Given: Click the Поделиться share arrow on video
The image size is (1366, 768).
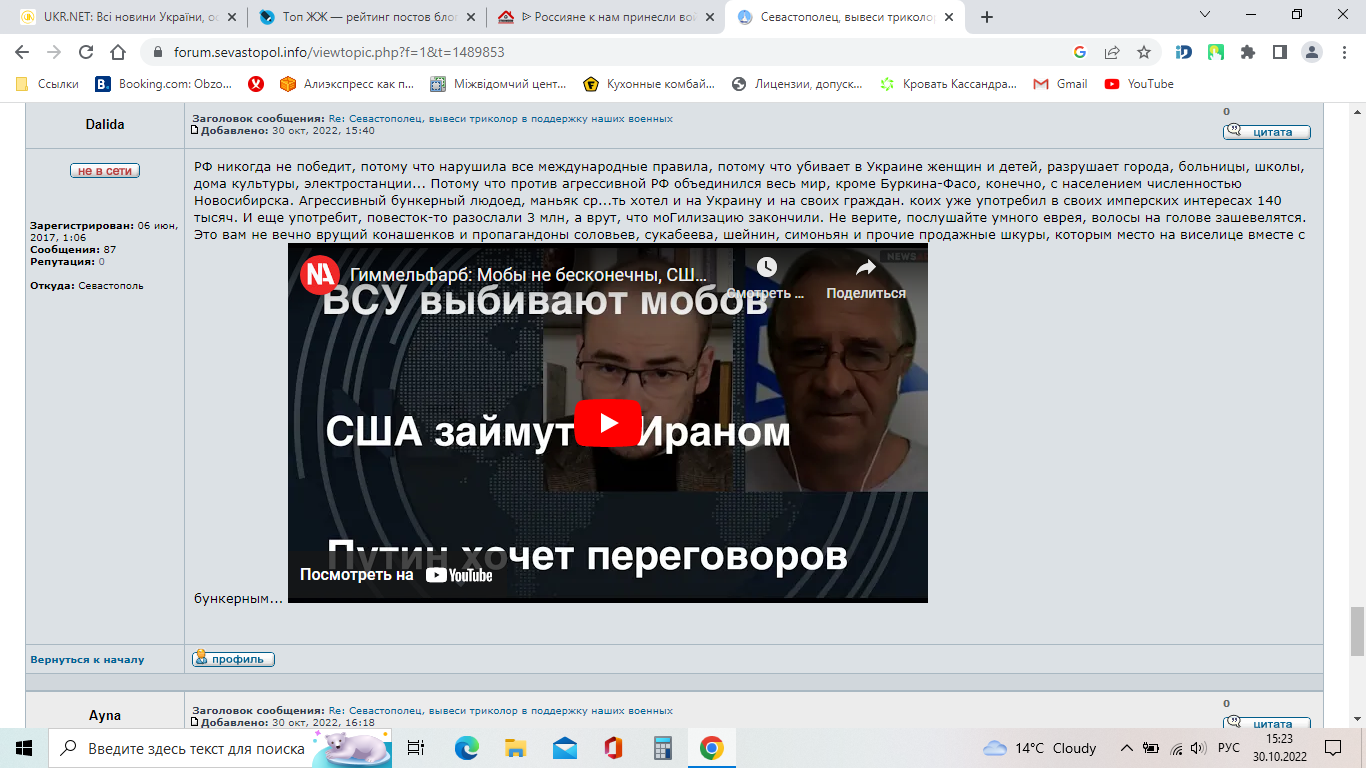Looking at the screenshot, I should pos(865,267).
